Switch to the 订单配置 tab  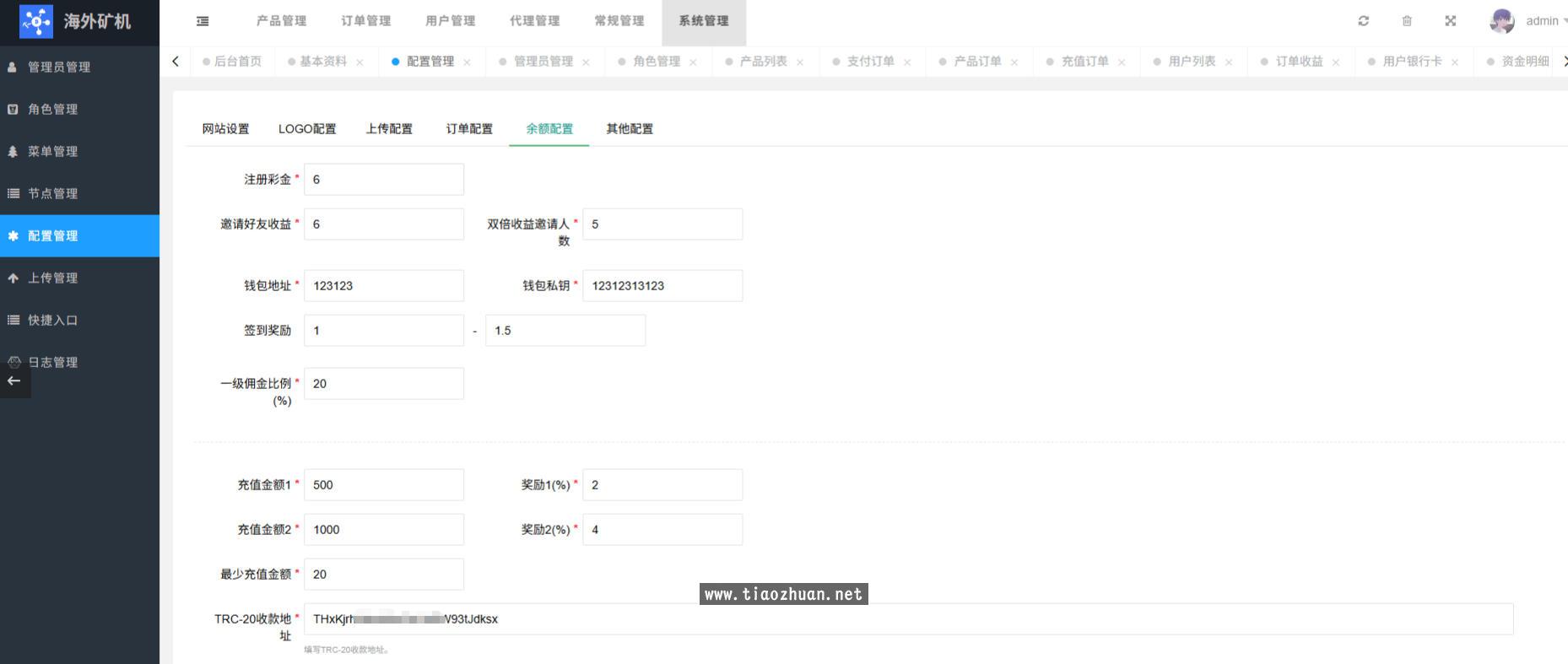coord(469,129)
